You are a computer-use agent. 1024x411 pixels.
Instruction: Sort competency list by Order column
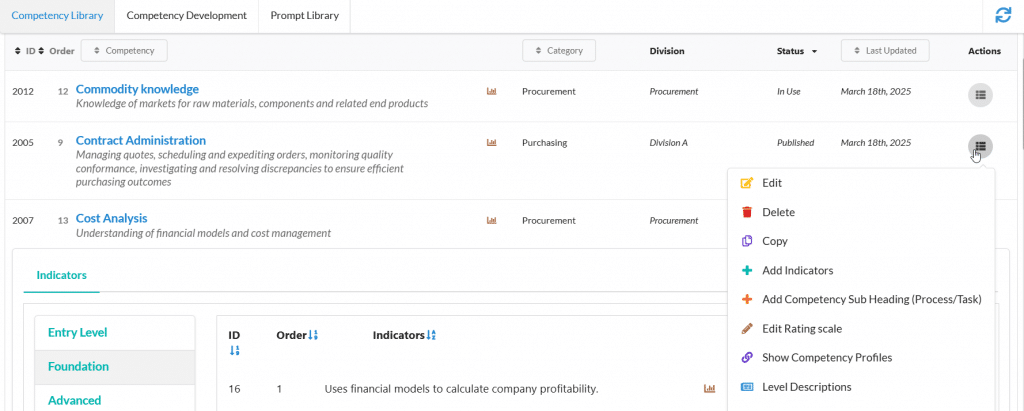point(57,50)
